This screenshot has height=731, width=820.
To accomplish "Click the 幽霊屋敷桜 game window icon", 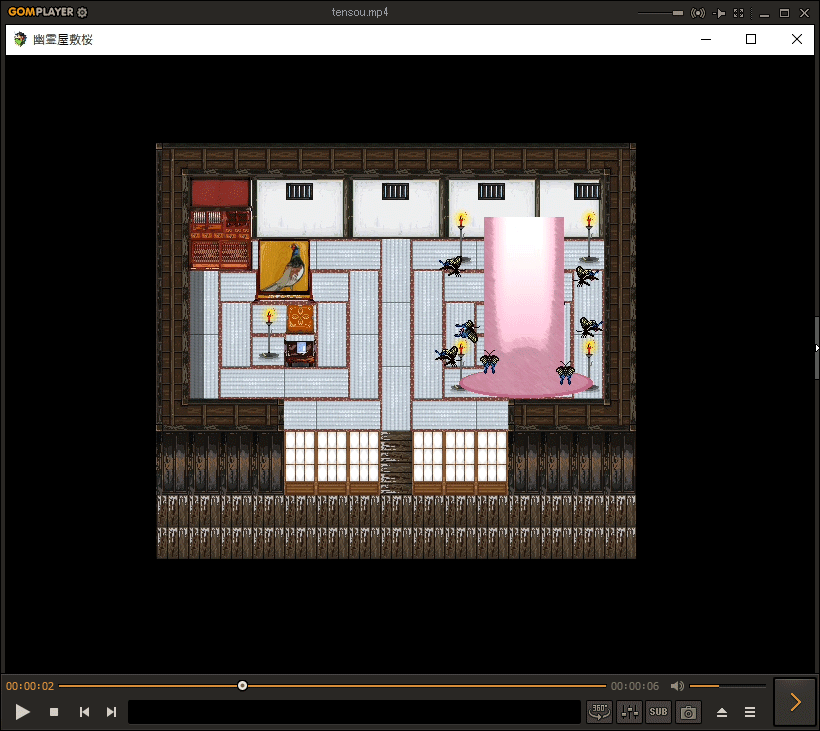I will 20,39.
